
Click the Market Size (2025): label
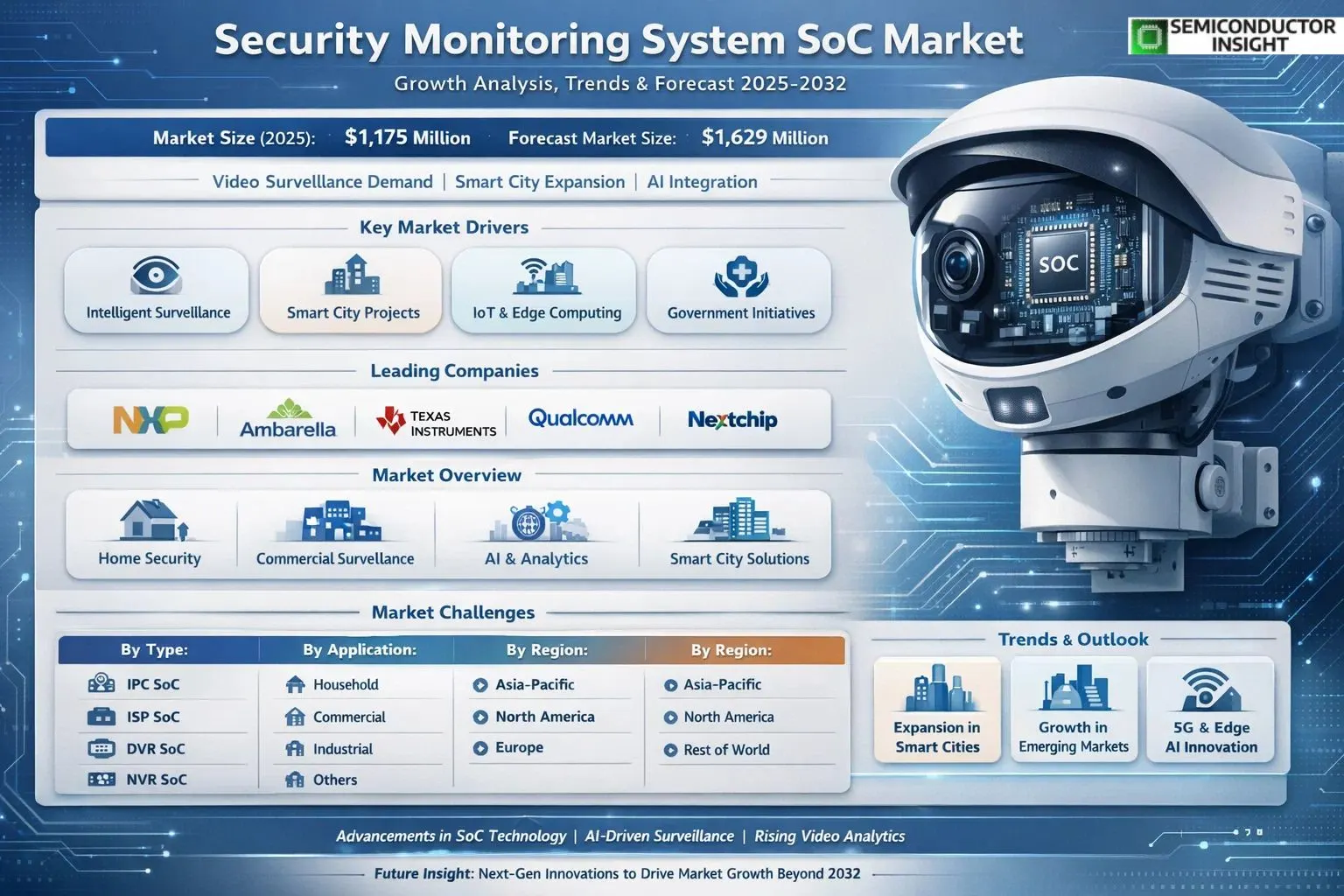point(234,138)
